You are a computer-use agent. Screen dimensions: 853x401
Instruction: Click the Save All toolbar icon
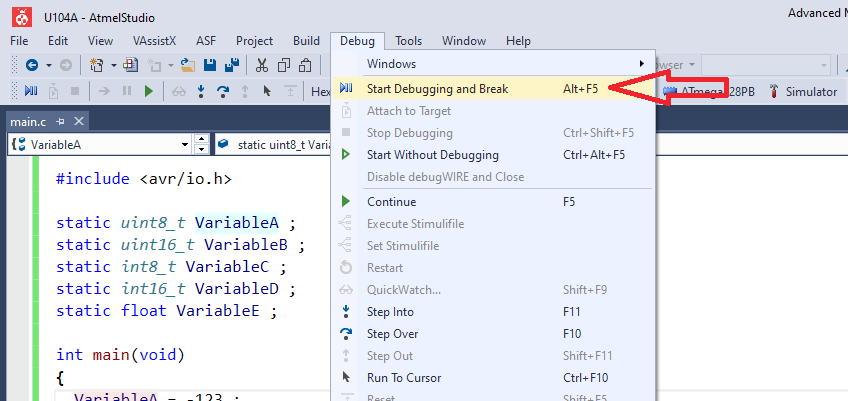click(231, 65)
